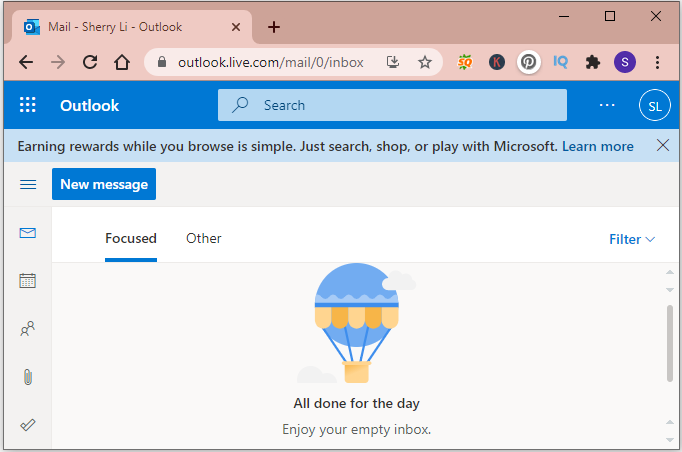View site info via the padlock icon
This screenshot has height=452, width=682.
point(162,62)
